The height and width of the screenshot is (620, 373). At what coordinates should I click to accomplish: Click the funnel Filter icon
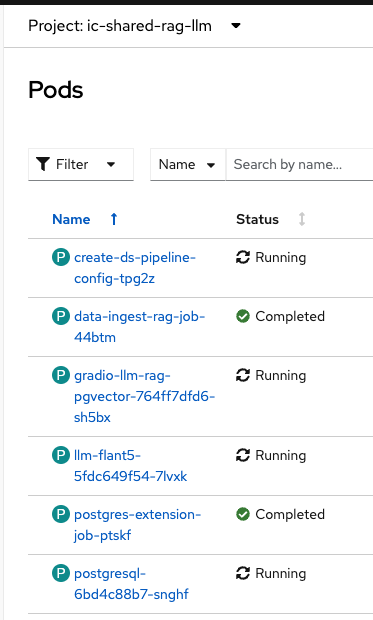pos(43,164)
